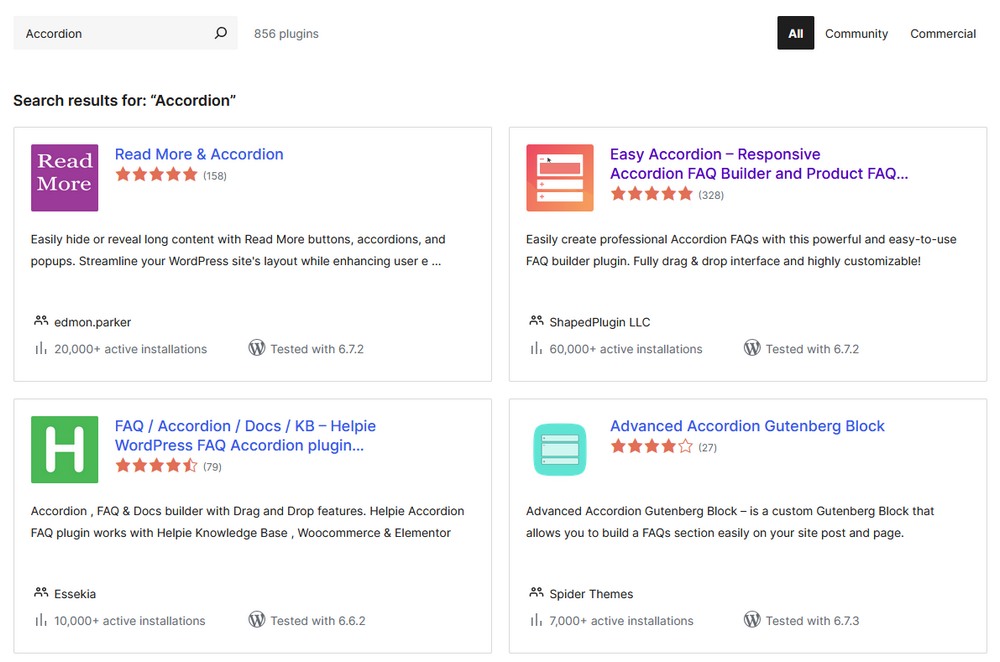Click the teal Advanced Accordion plugin thumbnail

tap(560, 449)
